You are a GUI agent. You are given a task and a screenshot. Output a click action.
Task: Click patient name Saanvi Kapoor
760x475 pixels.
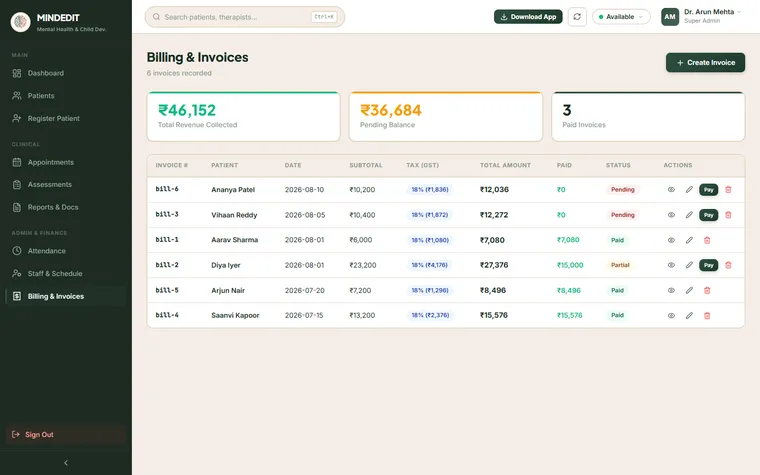tap(235, 316)
